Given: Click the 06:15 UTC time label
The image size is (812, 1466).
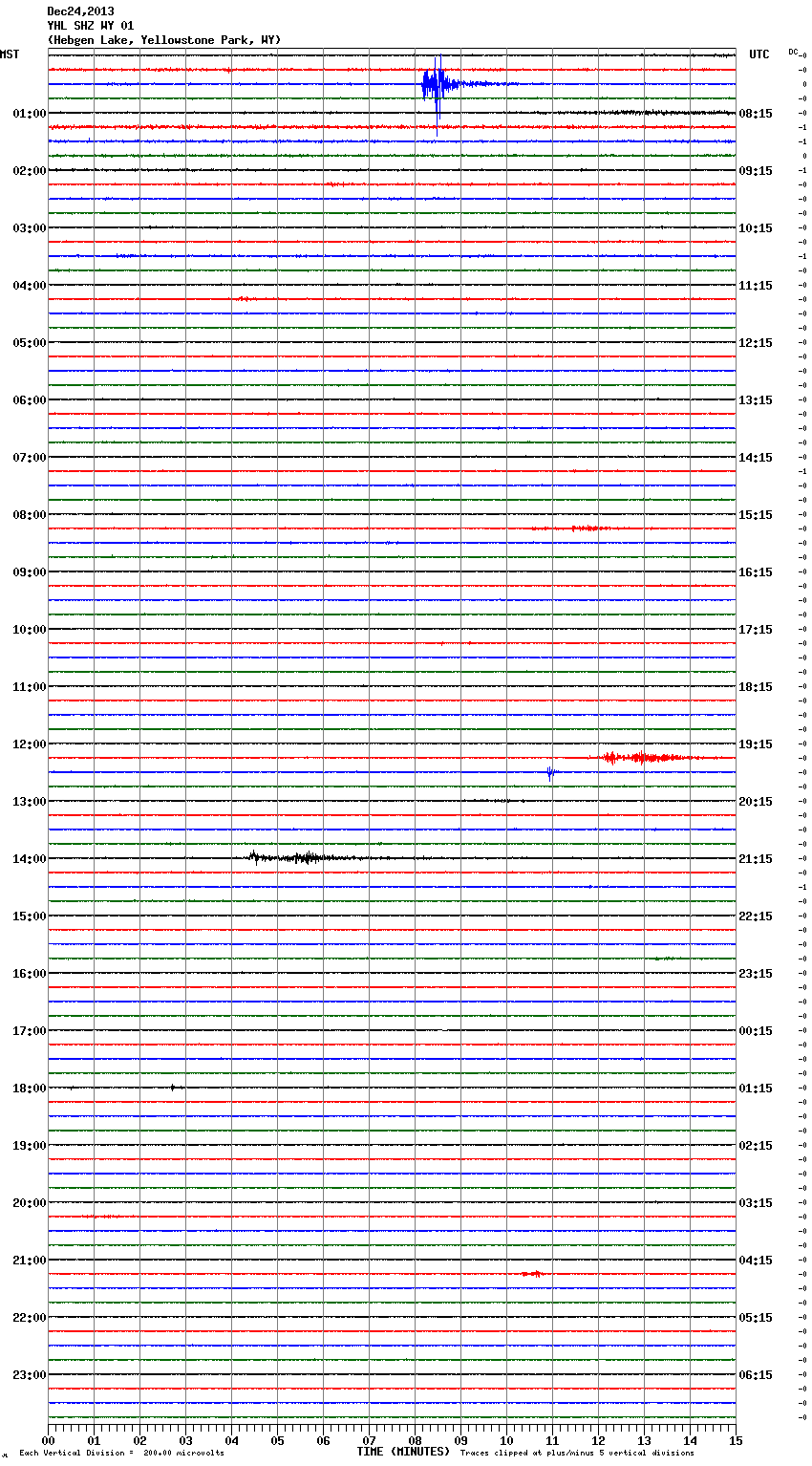Looking at the screenshot, I should (756, 1375).
